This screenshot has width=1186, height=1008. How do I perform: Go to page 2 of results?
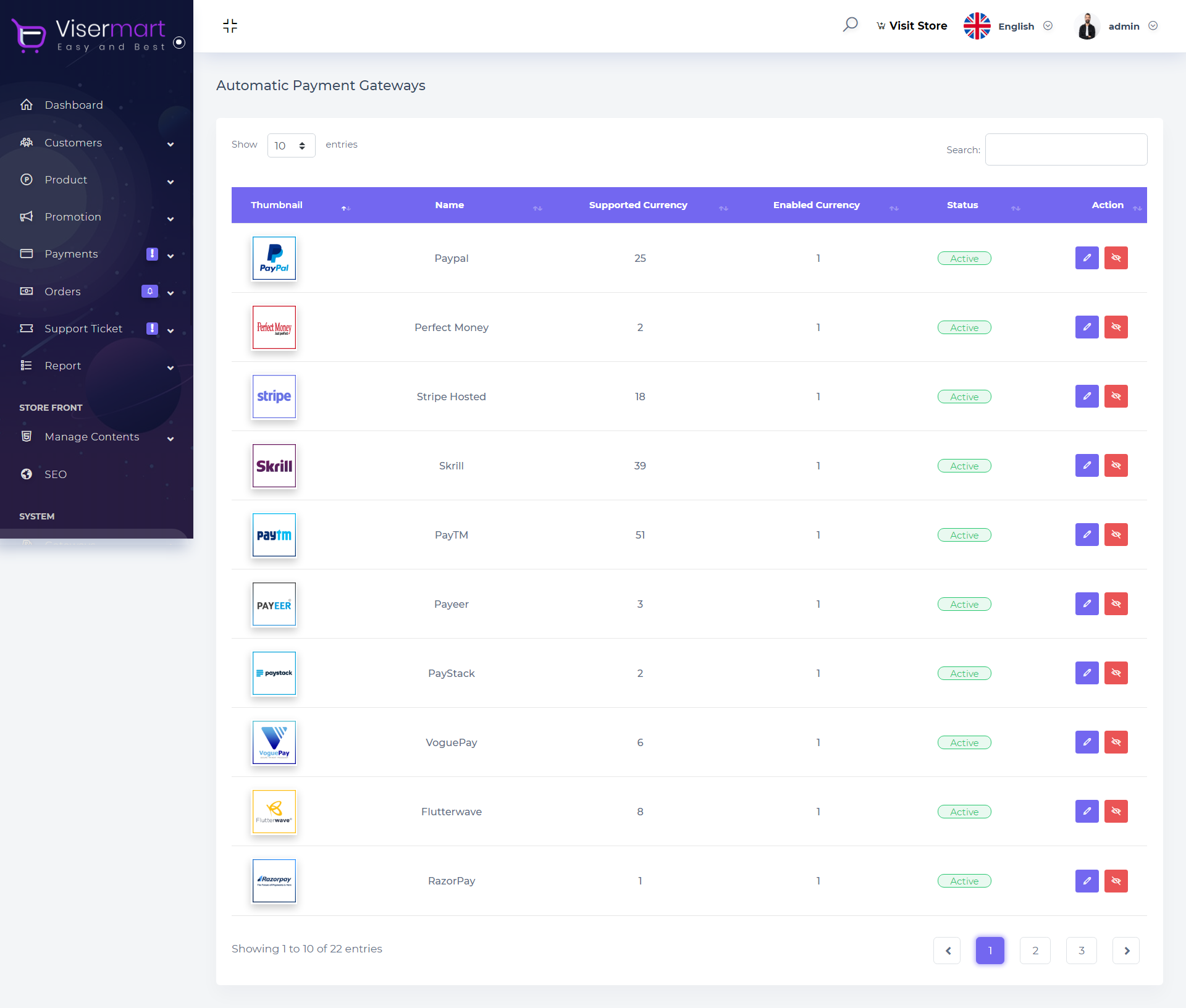tap(1035, 951)
